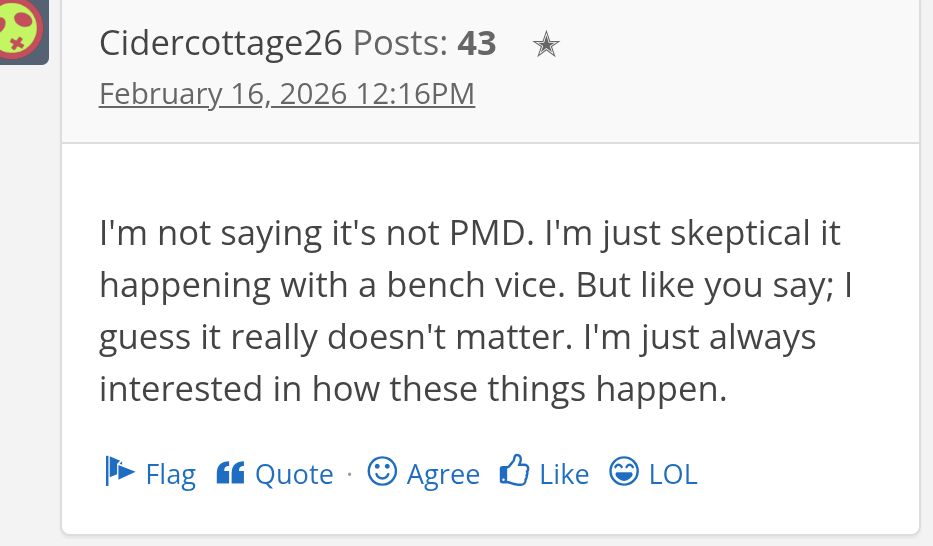Screen dimensions: 933x546
Task: Click the Agree reaction label
Action: pyautogui.click(x=443, y=474)
